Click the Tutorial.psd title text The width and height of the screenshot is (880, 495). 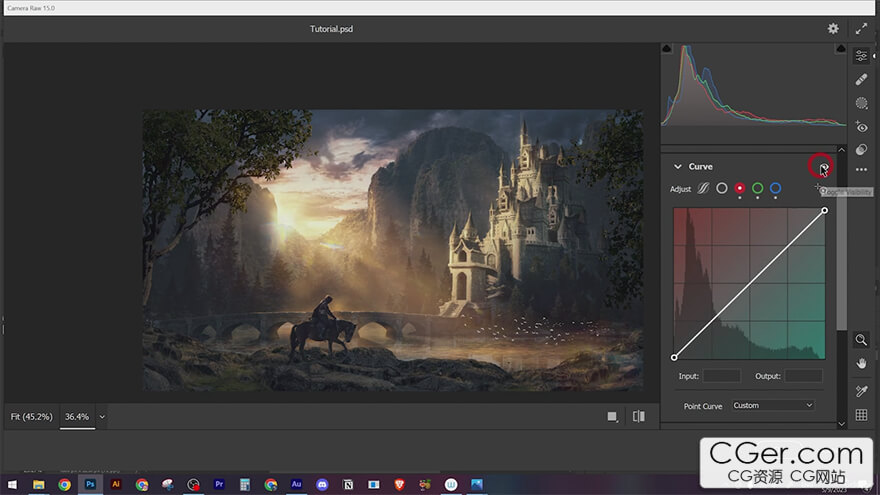click(x=331, y=29)
